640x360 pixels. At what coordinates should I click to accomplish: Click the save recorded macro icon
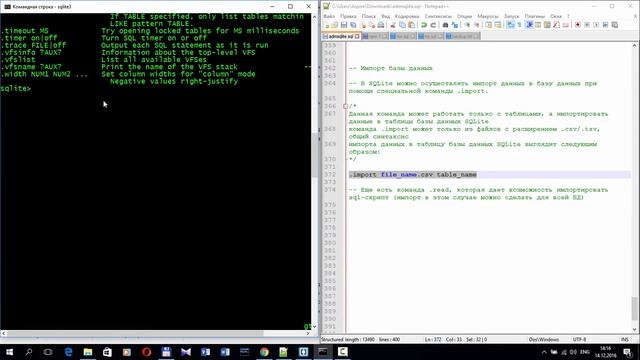pyautogui.click(x=615, y=25)
